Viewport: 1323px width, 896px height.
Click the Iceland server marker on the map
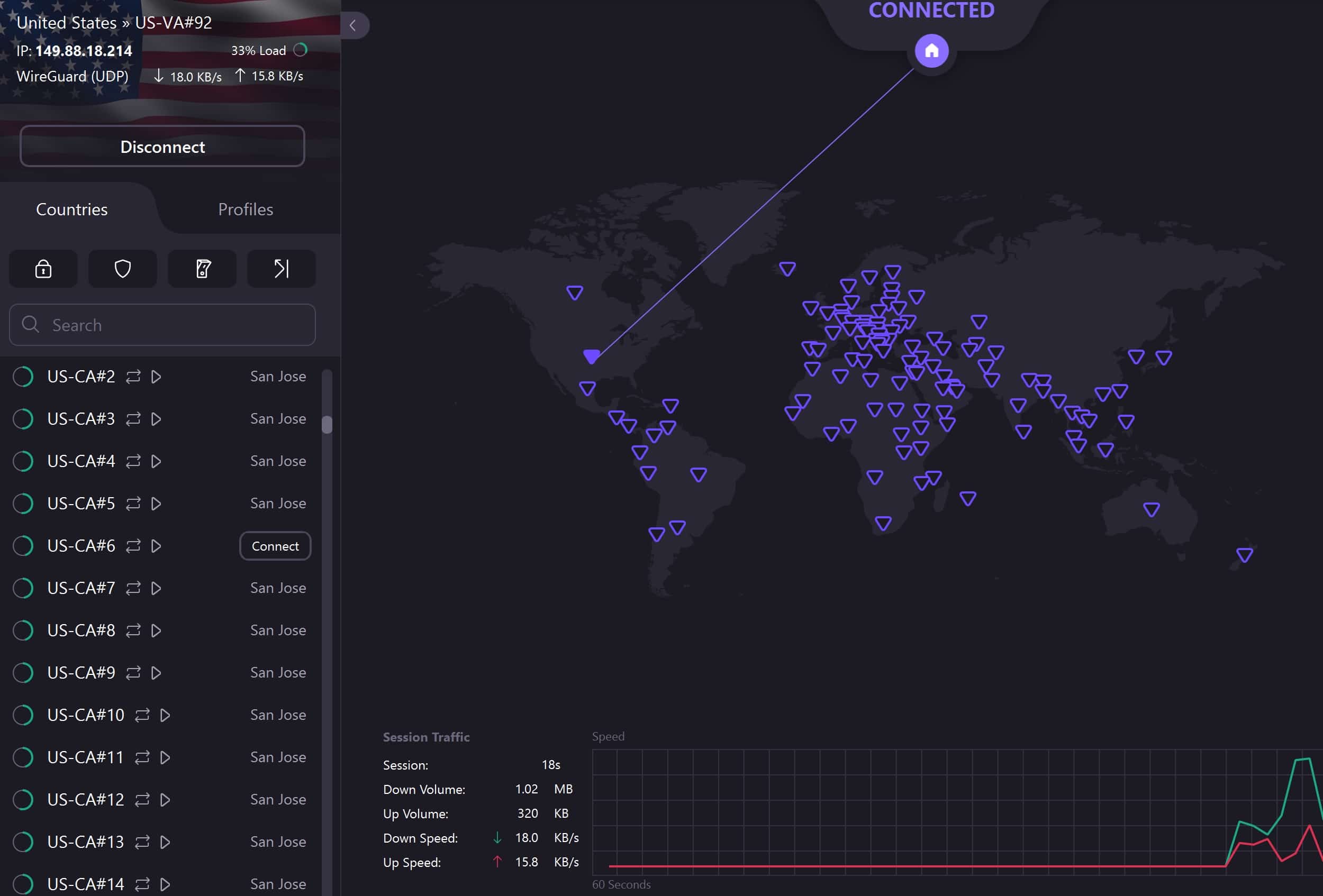tap(787, 269)
